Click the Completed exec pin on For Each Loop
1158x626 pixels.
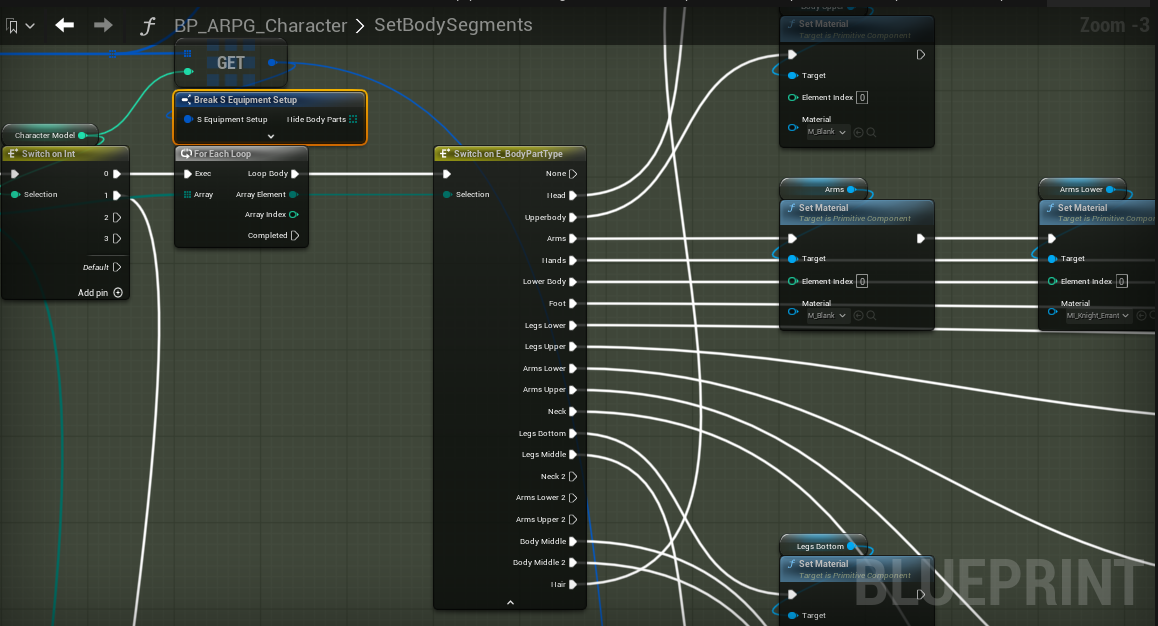295,236
